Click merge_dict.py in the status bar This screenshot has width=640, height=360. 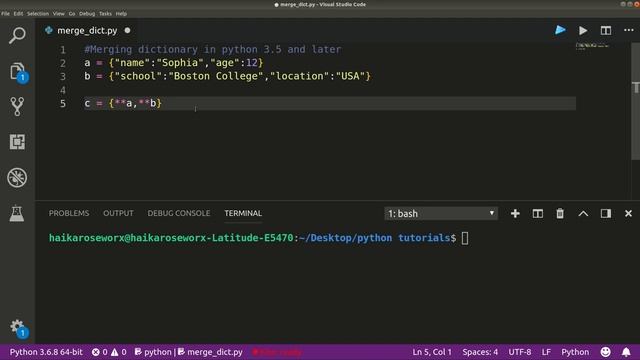click(210, 352)
